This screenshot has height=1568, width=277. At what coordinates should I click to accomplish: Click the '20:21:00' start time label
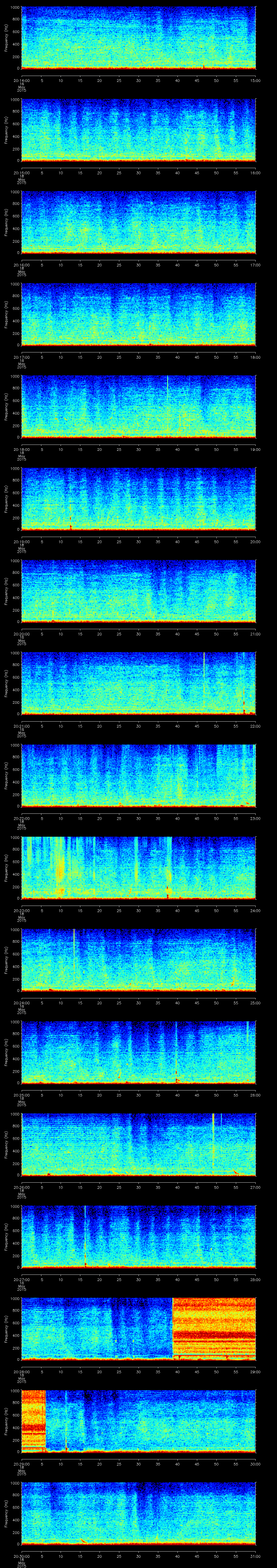[x=21, y=726]
